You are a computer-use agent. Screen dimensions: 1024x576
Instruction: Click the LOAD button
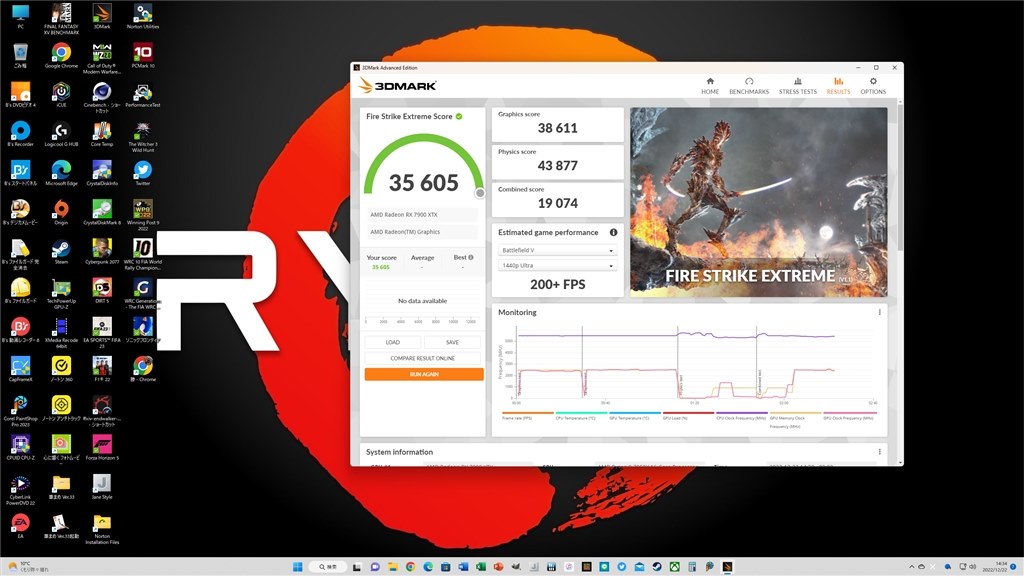pyautogui.click(x=392, y=342)
